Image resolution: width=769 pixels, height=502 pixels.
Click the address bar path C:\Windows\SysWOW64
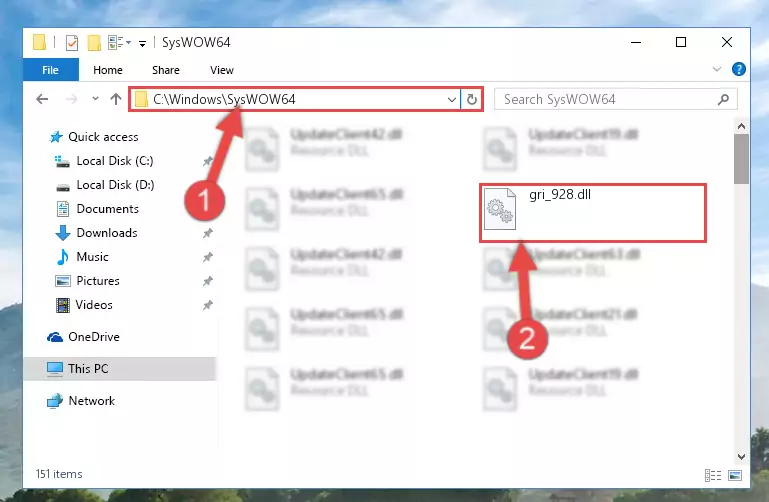pos(224,100)
